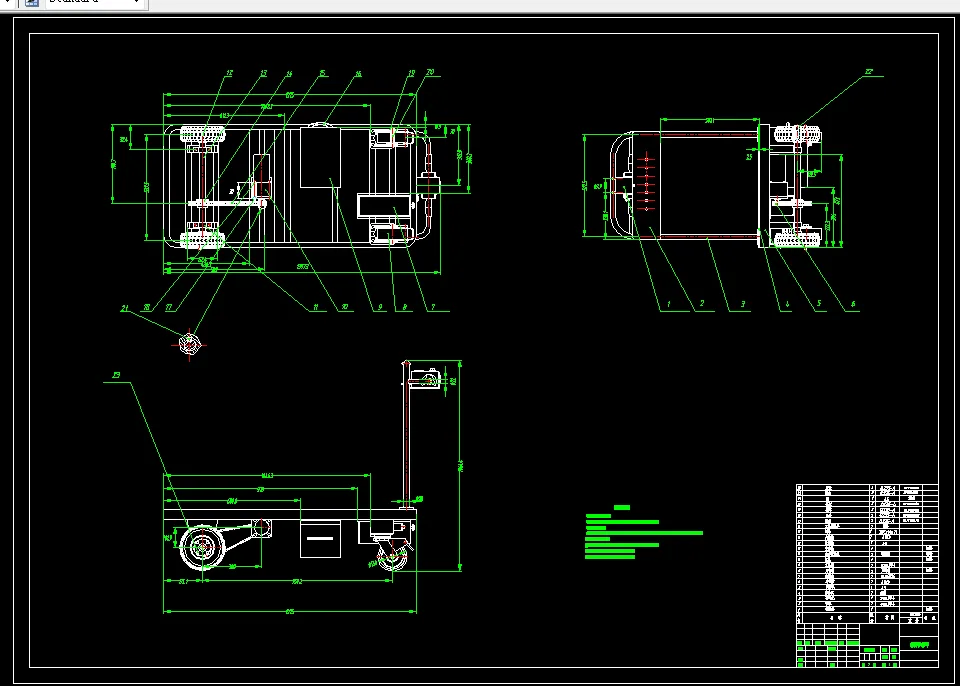The width and height of the screenshot is (960, 686).
Task: Click part balloon label 2
Action: click(702, 303)
